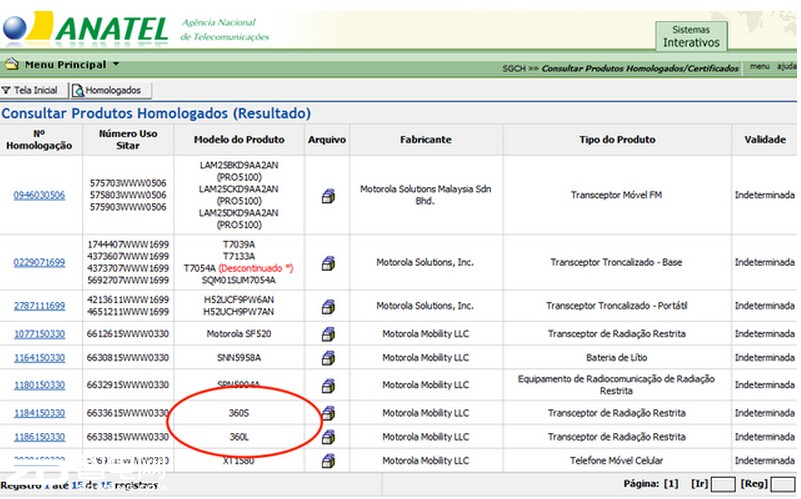This screenshot has height=499, width=801.
Task: Click the Arquivo column header
Action: pos(327,139)
